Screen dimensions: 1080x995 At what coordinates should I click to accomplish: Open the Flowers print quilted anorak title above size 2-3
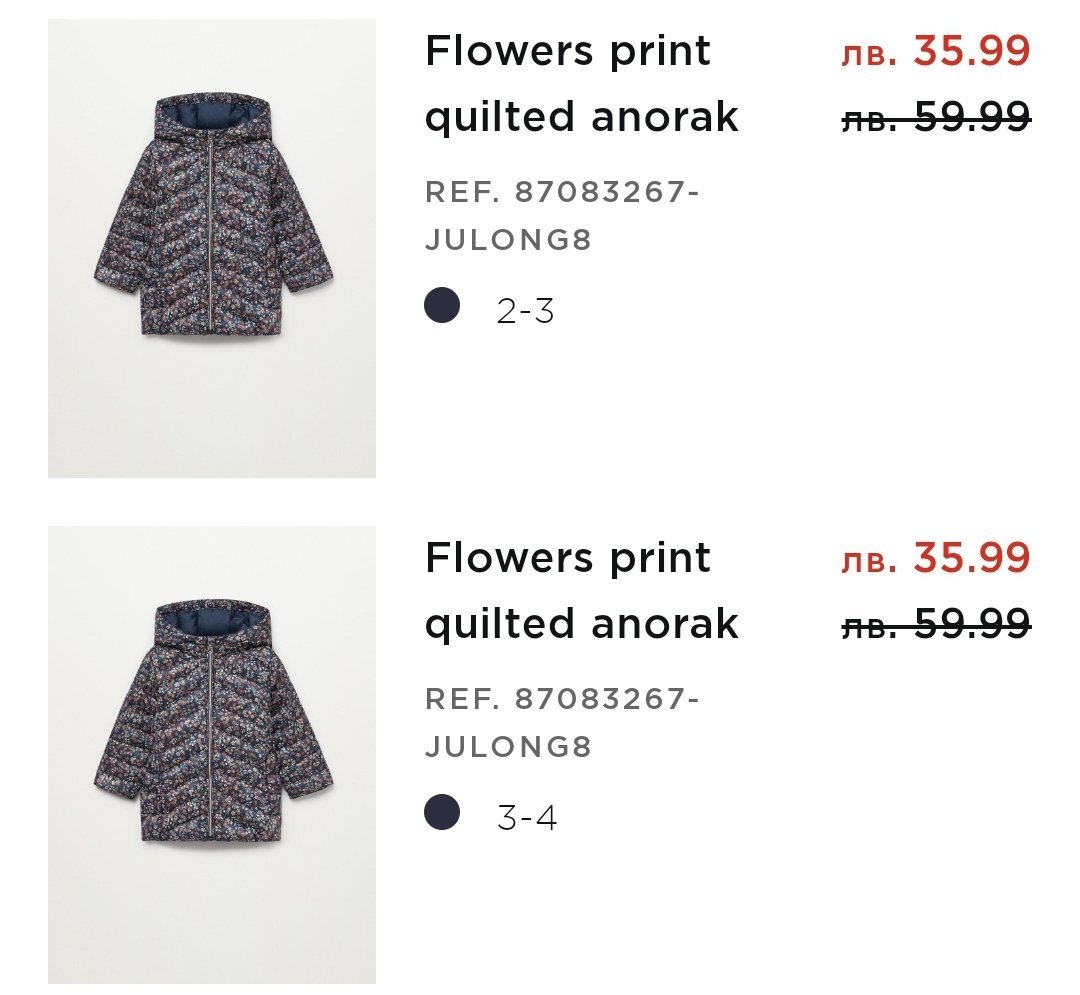tap(581, 84)
